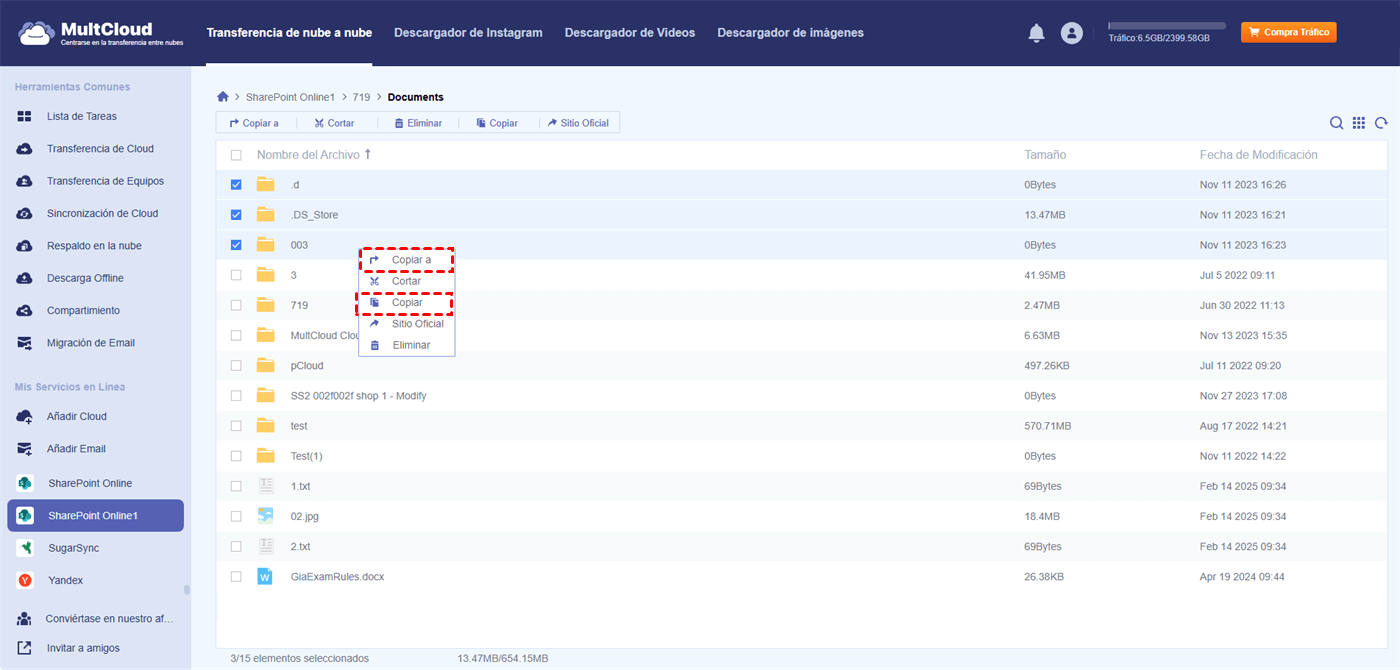Choose Copiar in context menu
The image size is (1400, 670).
tap(406, 302)
